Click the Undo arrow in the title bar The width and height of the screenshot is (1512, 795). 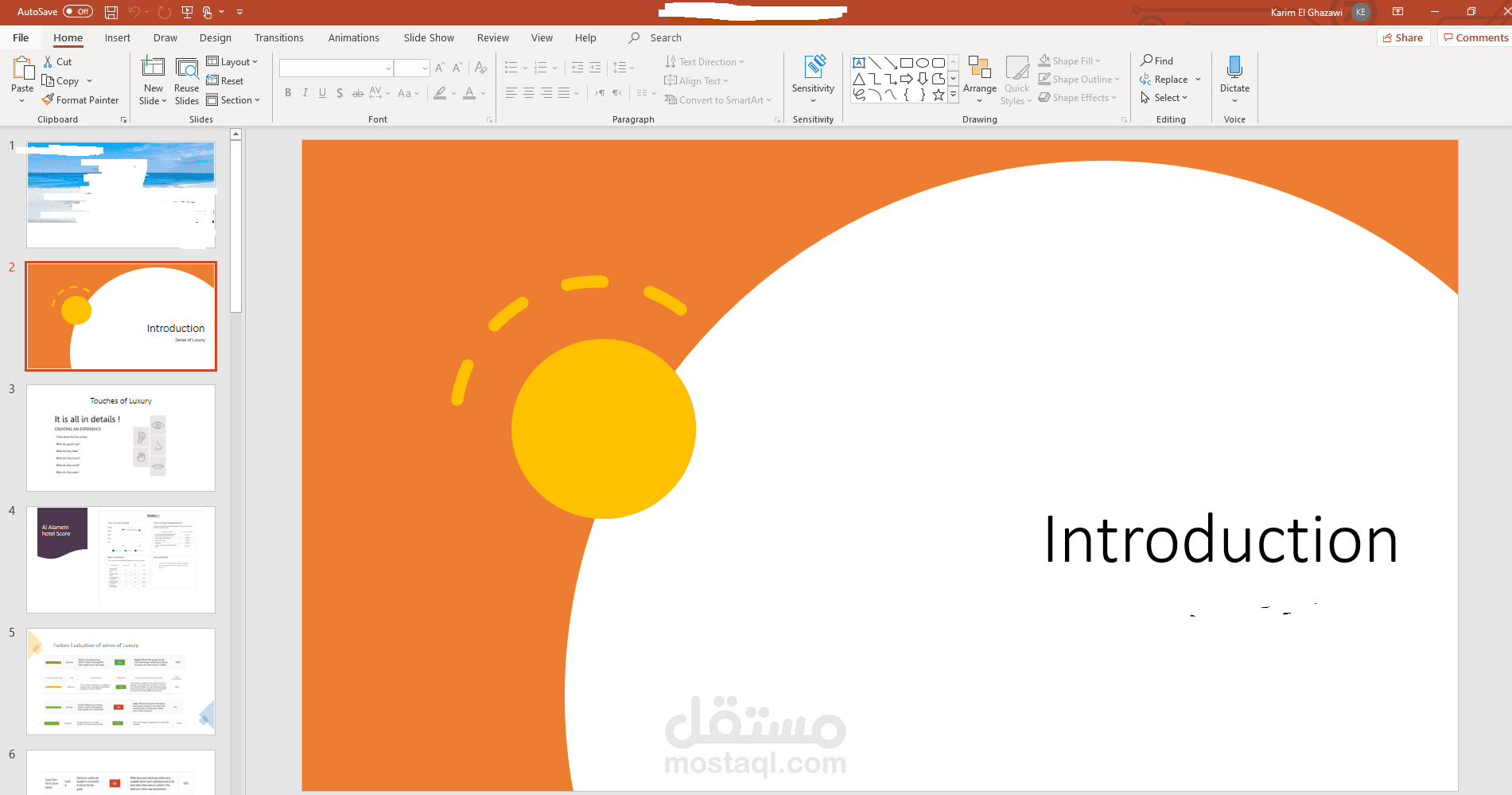pyautogui.click(x=134, y=12)
